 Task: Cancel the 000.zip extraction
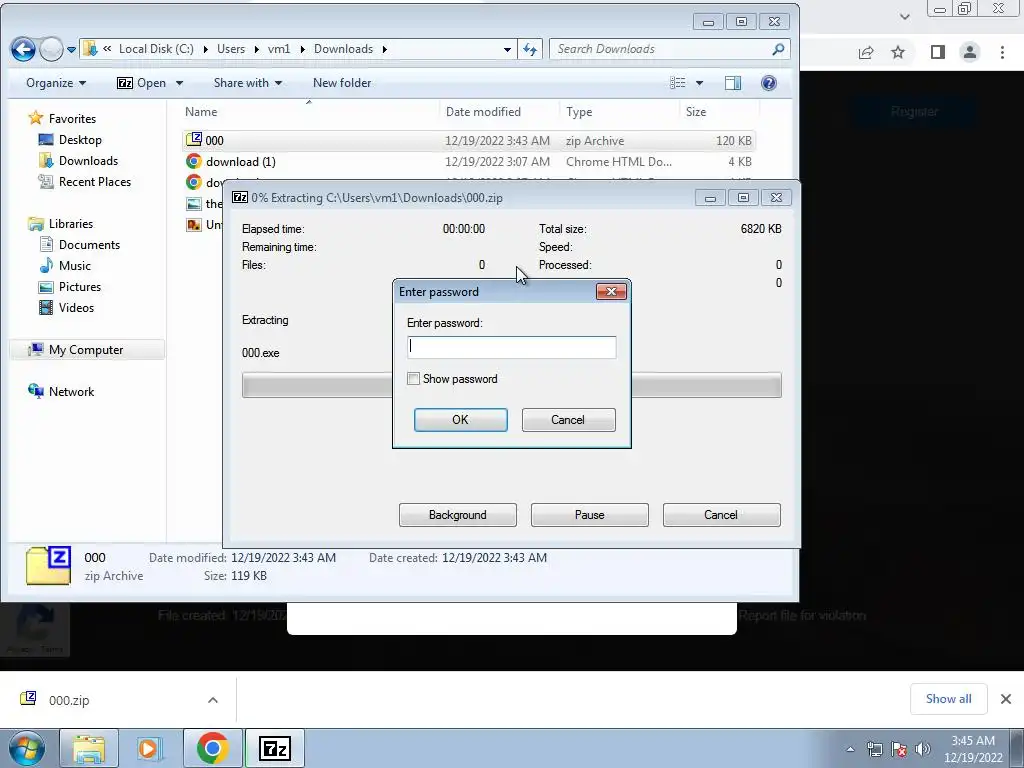[x=721, y=515]
